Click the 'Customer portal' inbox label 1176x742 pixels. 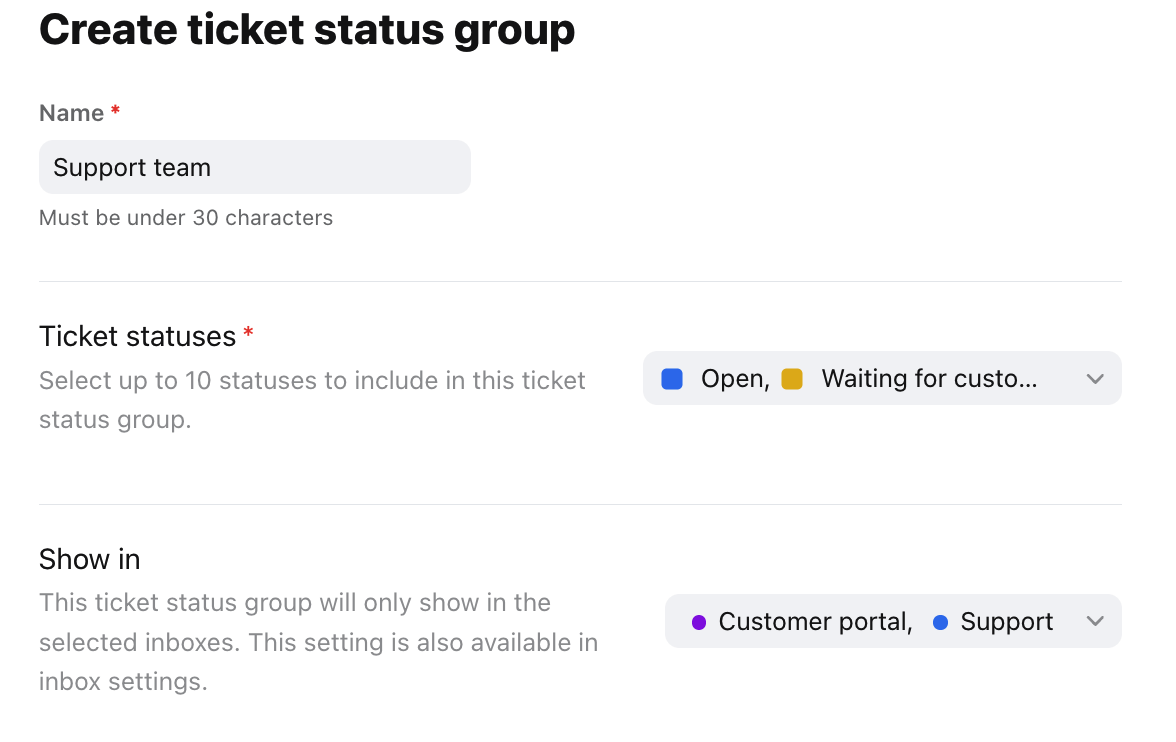coord(815,621)
